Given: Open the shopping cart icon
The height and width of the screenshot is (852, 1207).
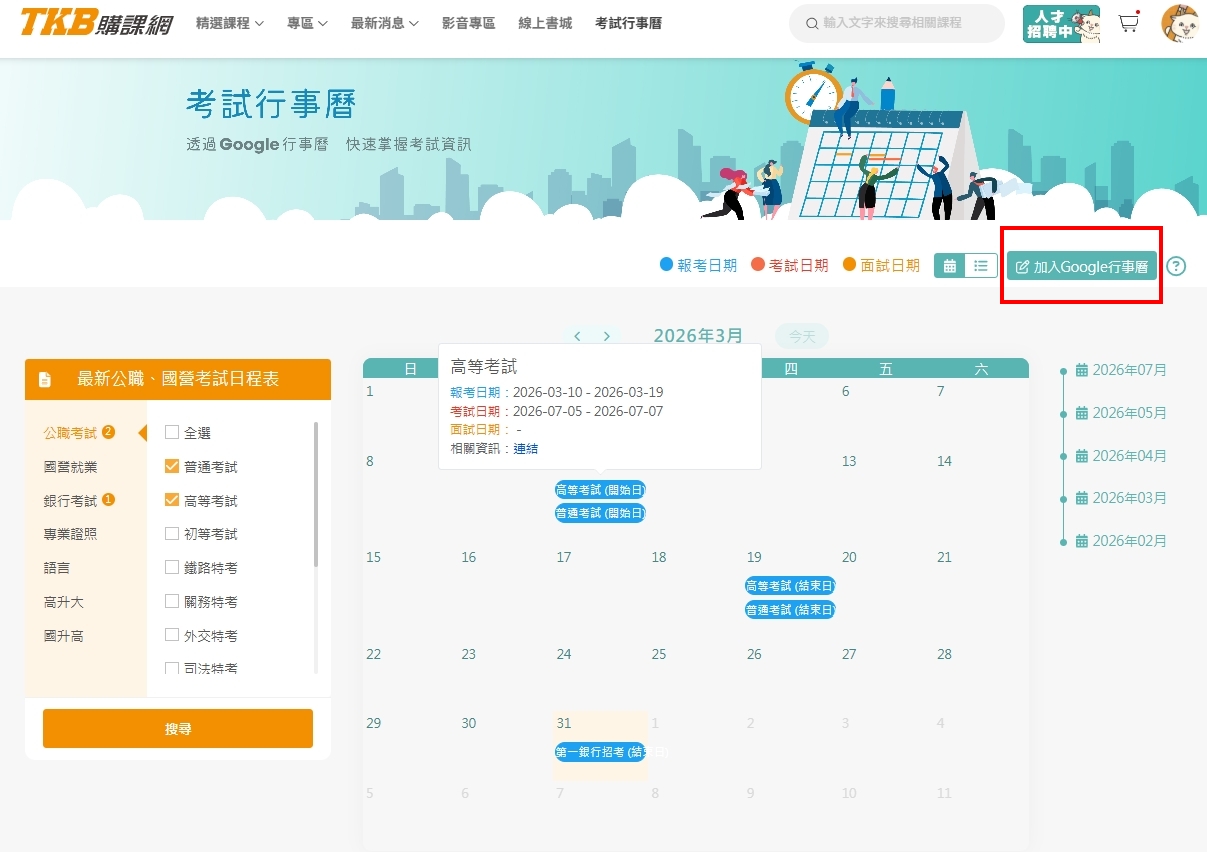Looking at the screenshot, I should tap(1129, 23).
